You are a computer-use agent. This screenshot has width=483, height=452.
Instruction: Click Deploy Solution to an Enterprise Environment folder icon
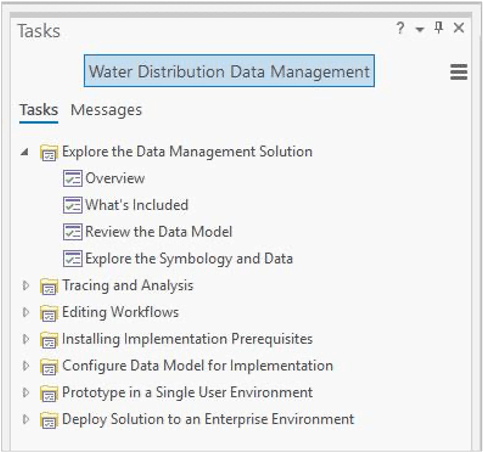point(49,420)
